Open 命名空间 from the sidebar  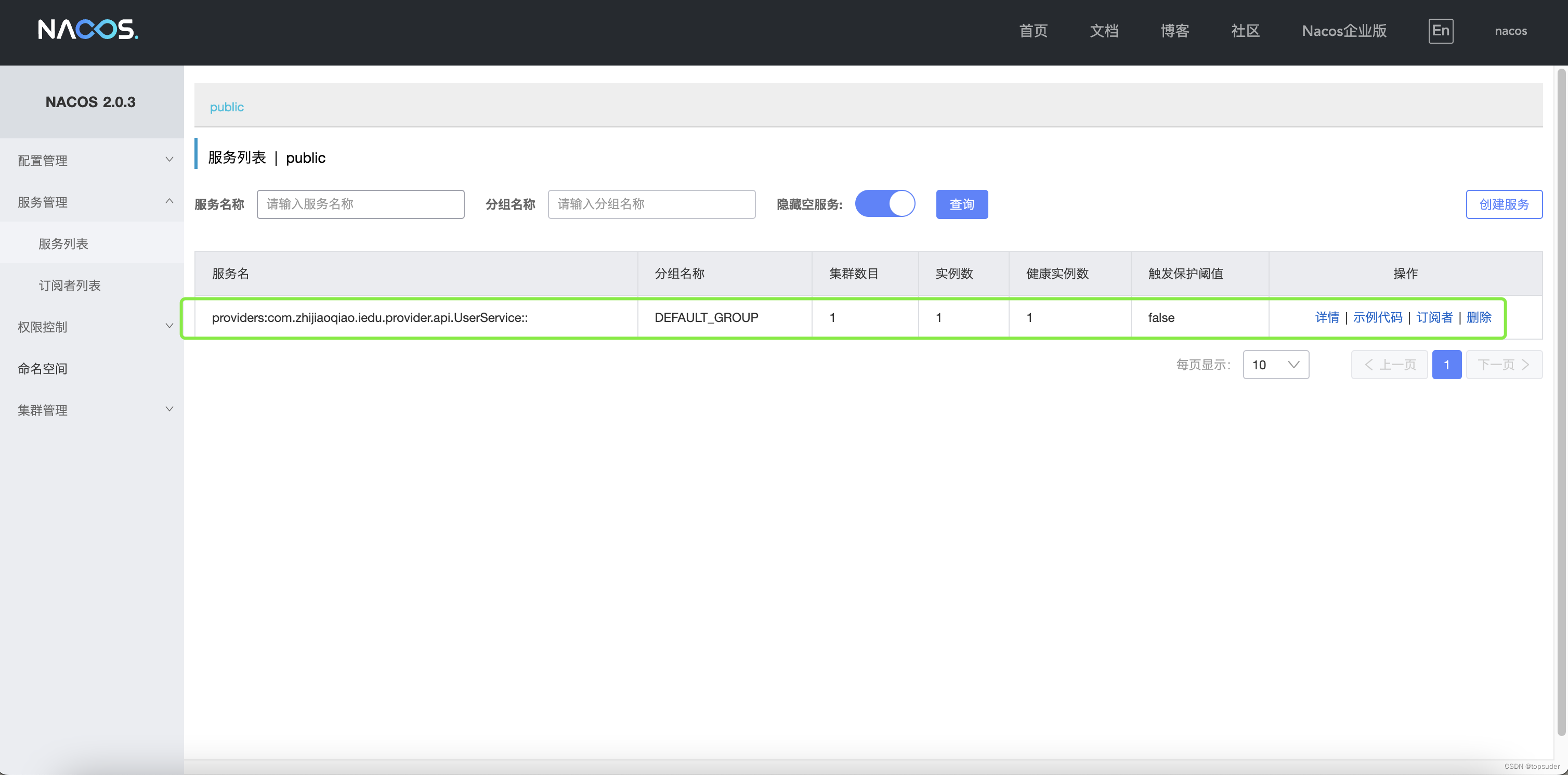pyautogui.click(x=43, y=368)
